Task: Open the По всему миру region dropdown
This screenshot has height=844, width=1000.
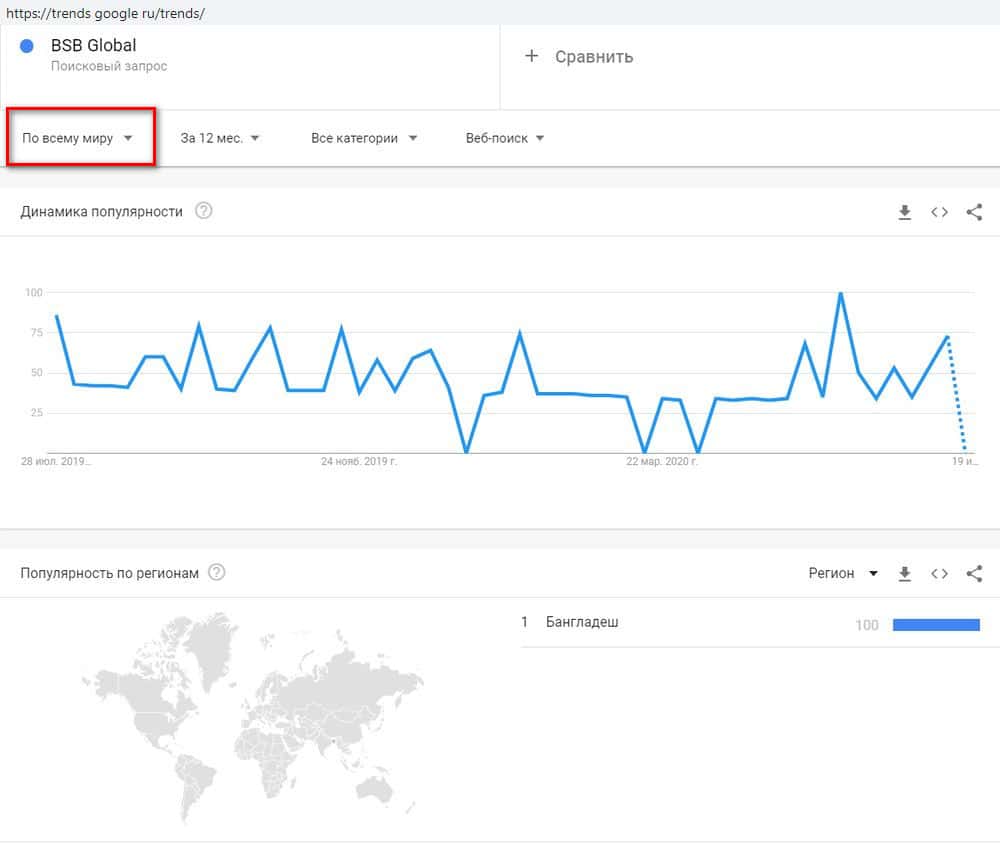Action: 78,138
